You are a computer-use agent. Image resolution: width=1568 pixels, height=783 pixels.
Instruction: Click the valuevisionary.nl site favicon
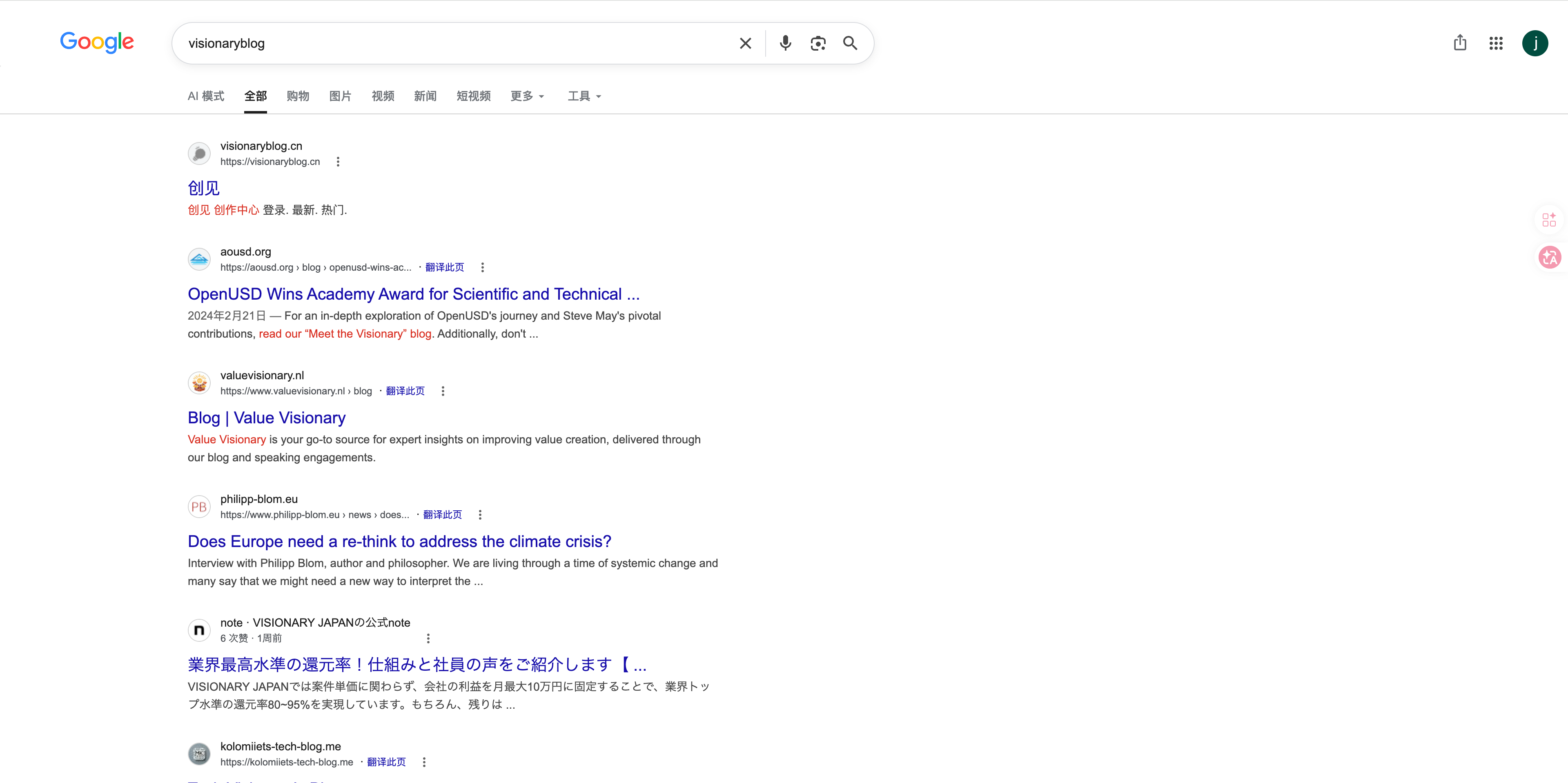[x=199, y=383]
